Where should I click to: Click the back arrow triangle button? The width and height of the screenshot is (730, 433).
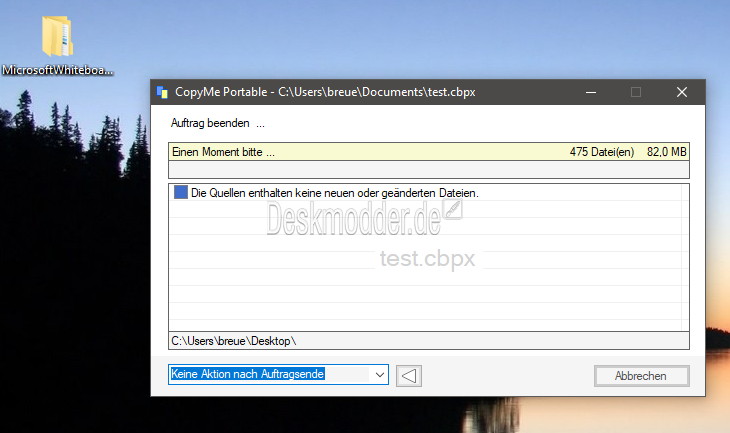coord(409,376)
